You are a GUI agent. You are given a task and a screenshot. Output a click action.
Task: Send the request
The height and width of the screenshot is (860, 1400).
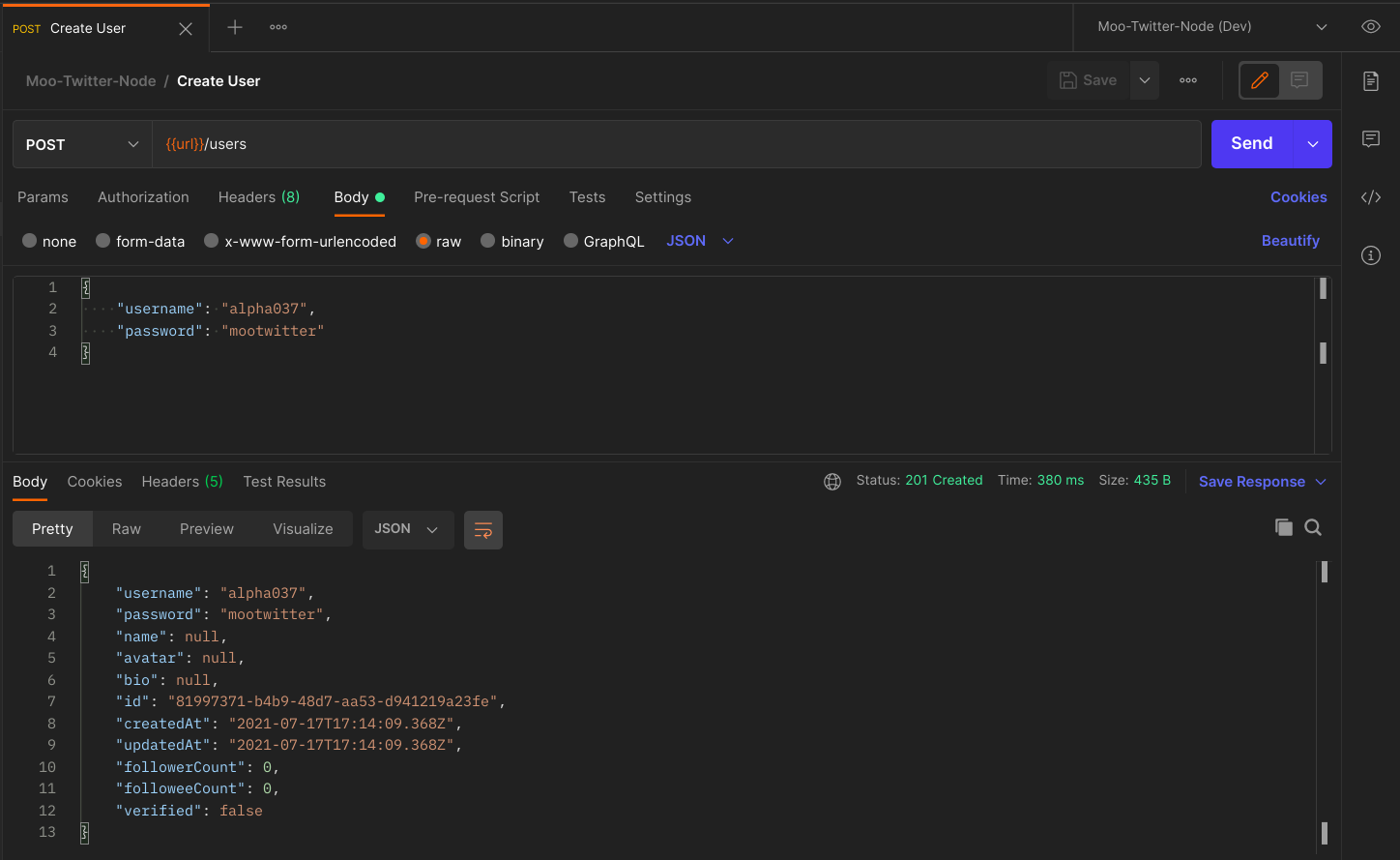pyautogui.click(x=1252, y=143)
